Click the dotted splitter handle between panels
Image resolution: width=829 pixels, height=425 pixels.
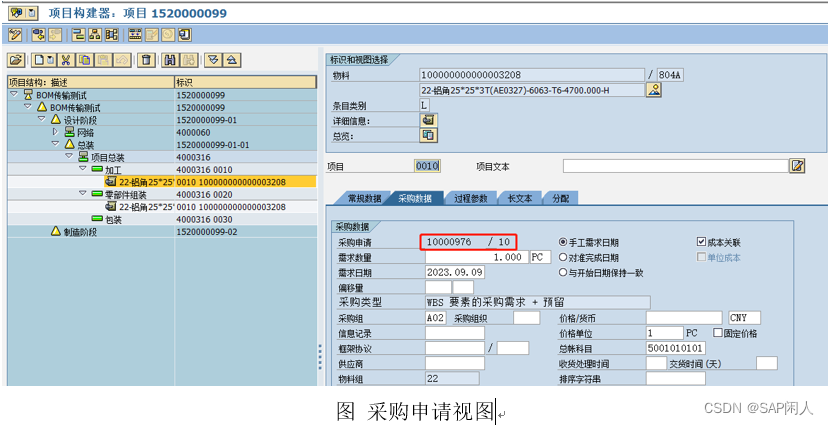coord(319,357)
